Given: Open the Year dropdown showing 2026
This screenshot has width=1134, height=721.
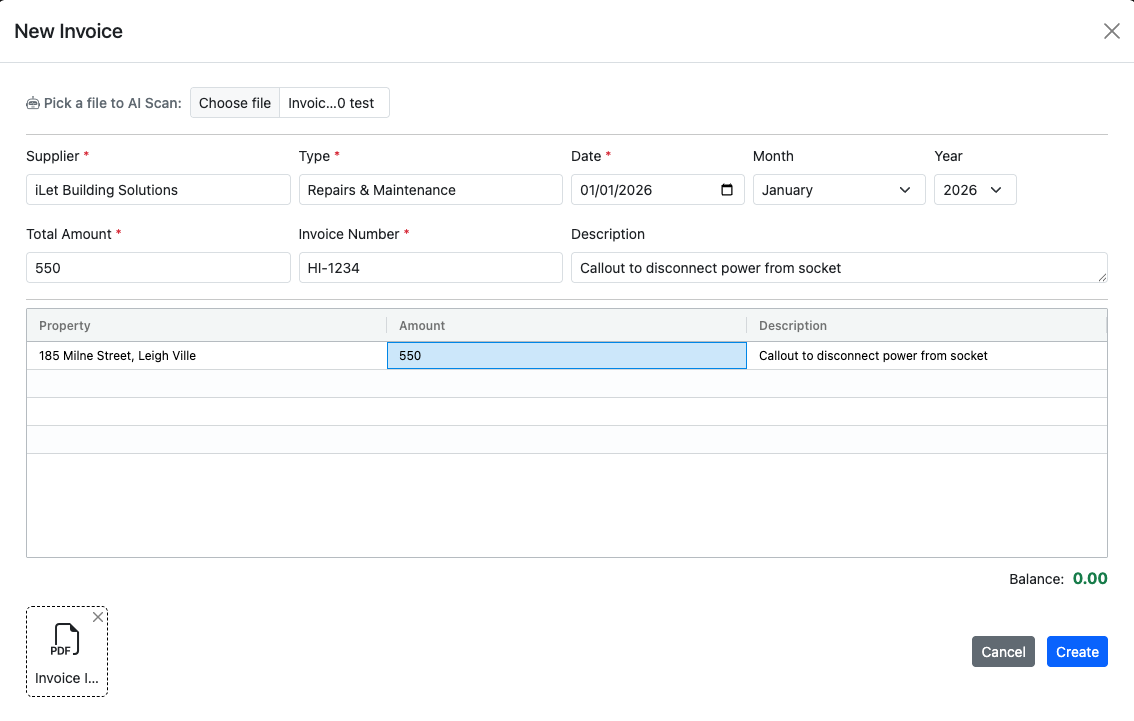Looking at the screenshot, I should [x=975, y=189].
